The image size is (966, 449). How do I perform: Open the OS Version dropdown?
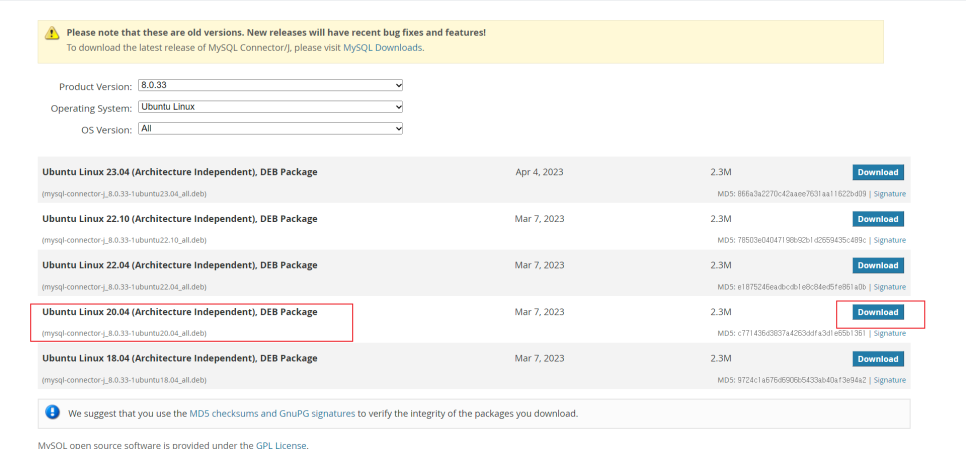pyautogui.click(x=270, y=129)
